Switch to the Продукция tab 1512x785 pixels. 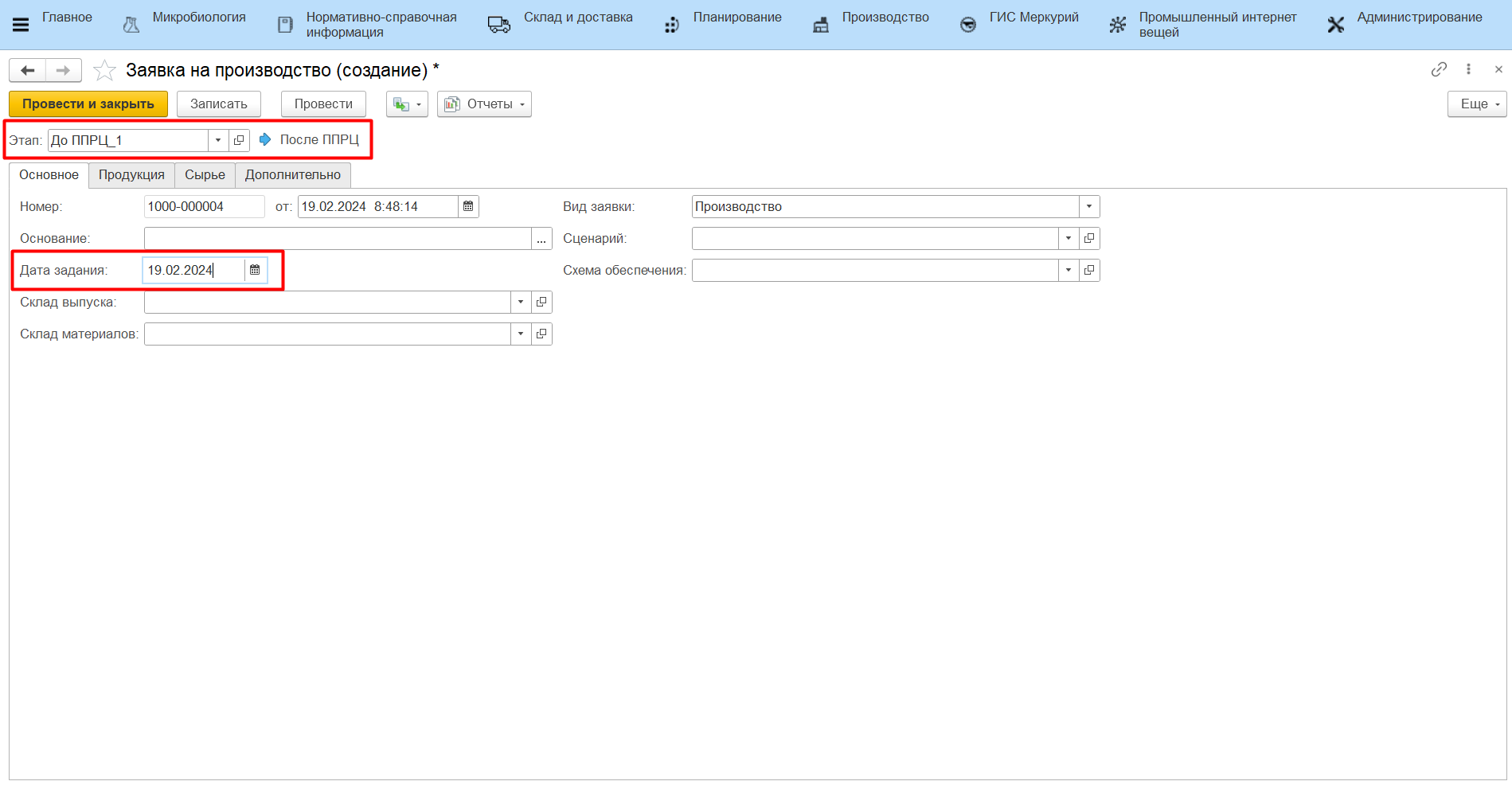pyautogui.click(x=131, y=175)
